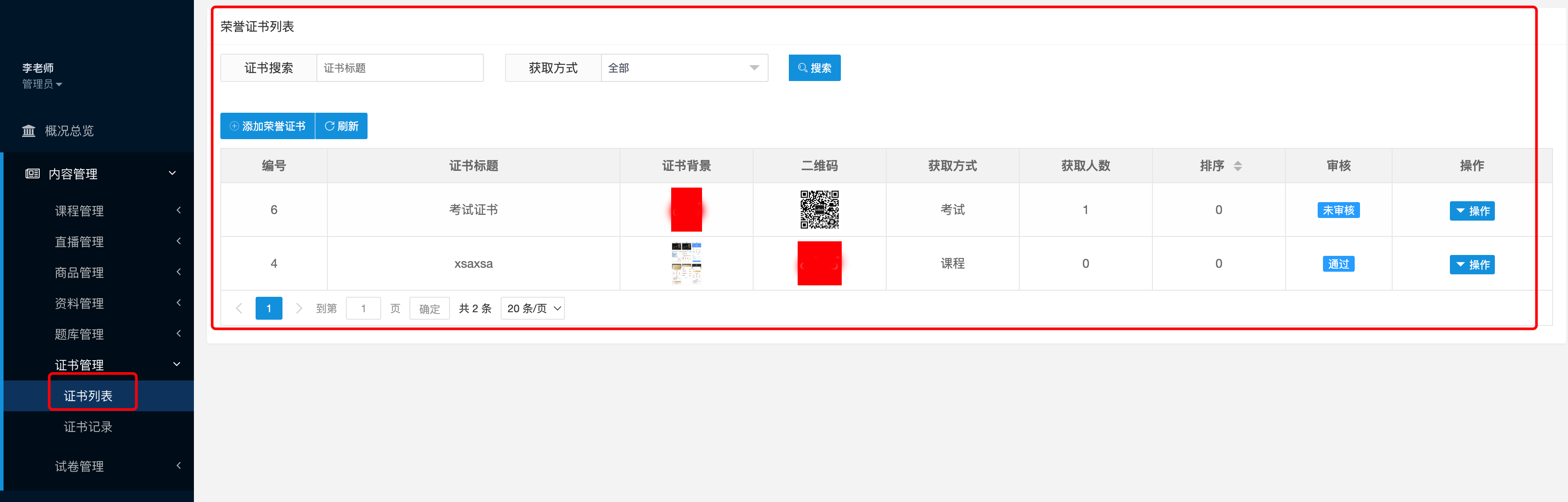Click 确定 page jump button

pos(430,309)
